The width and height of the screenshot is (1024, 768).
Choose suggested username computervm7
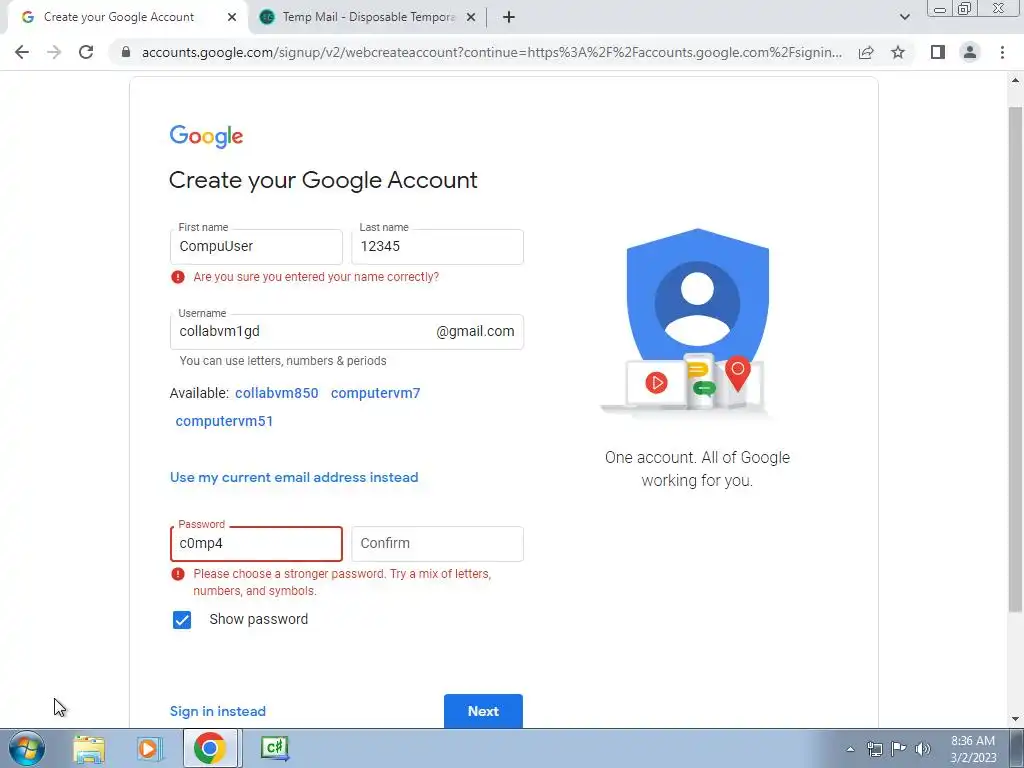376,393
